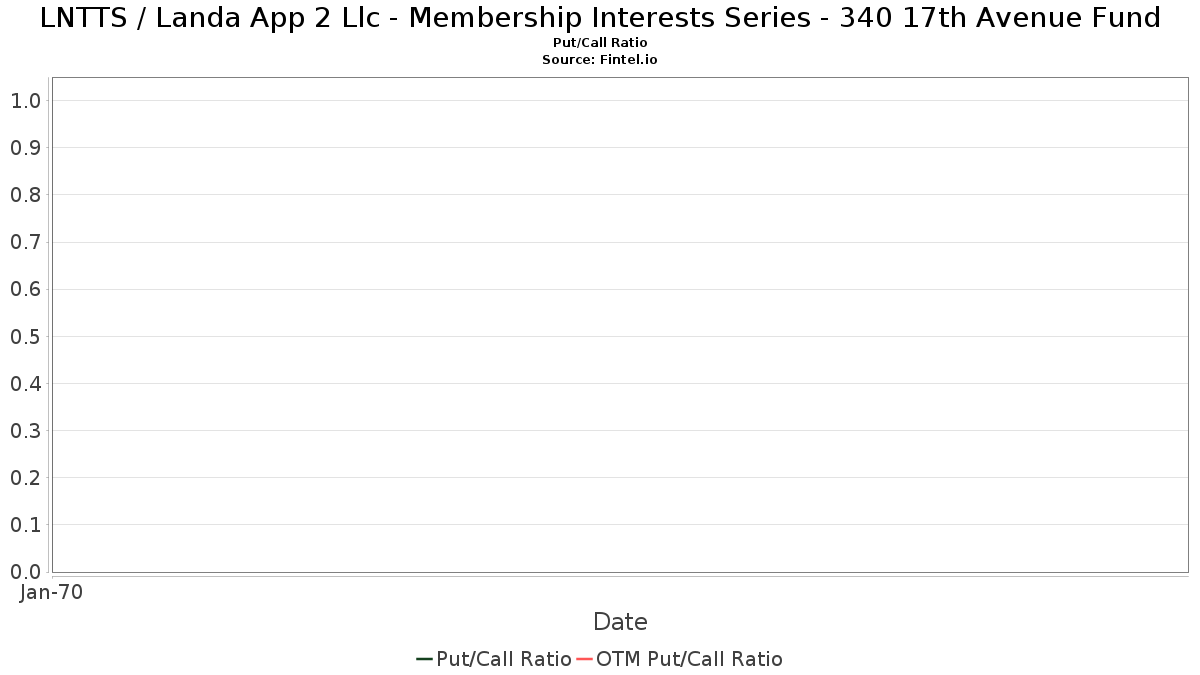1200x675 pixels.
Task: Click the 0.6 y-axis tick label
Action: [25, 290]
